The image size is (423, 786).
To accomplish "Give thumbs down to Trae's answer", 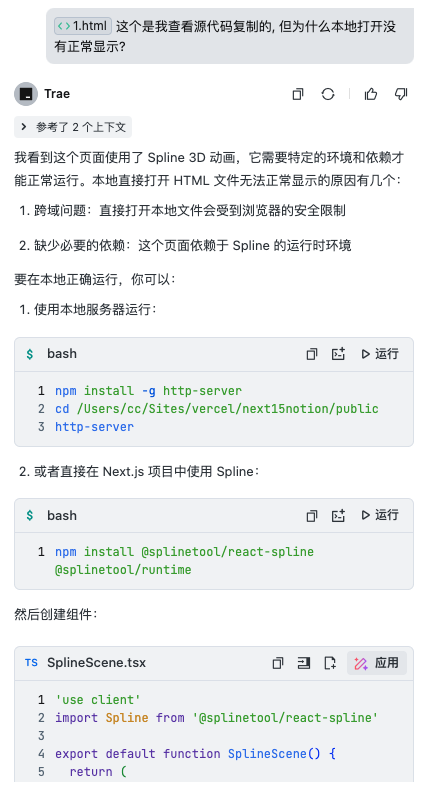I will pos(401,94).
